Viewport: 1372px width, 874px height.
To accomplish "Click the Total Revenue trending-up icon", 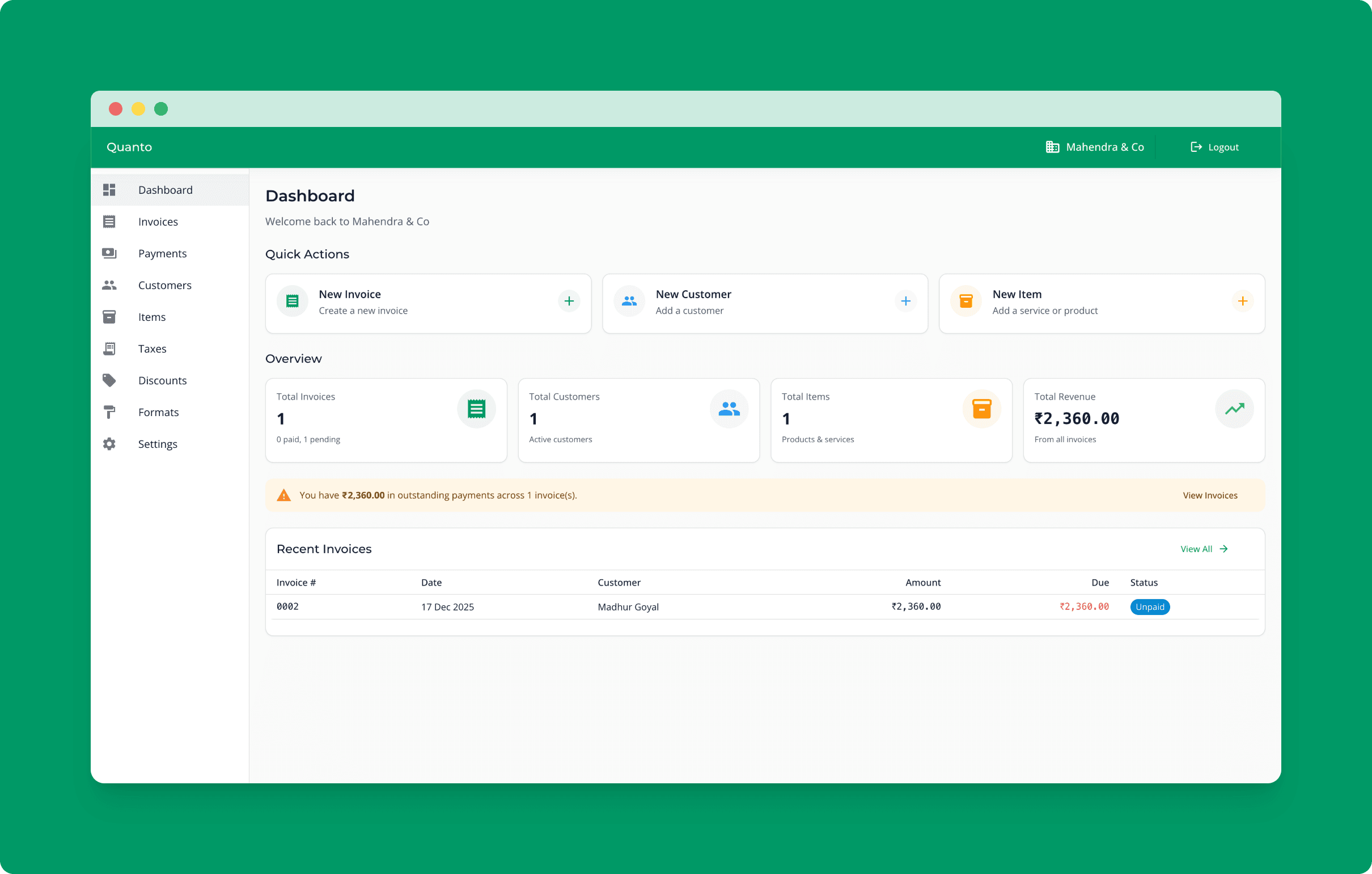I will (x=1234, y=409).
